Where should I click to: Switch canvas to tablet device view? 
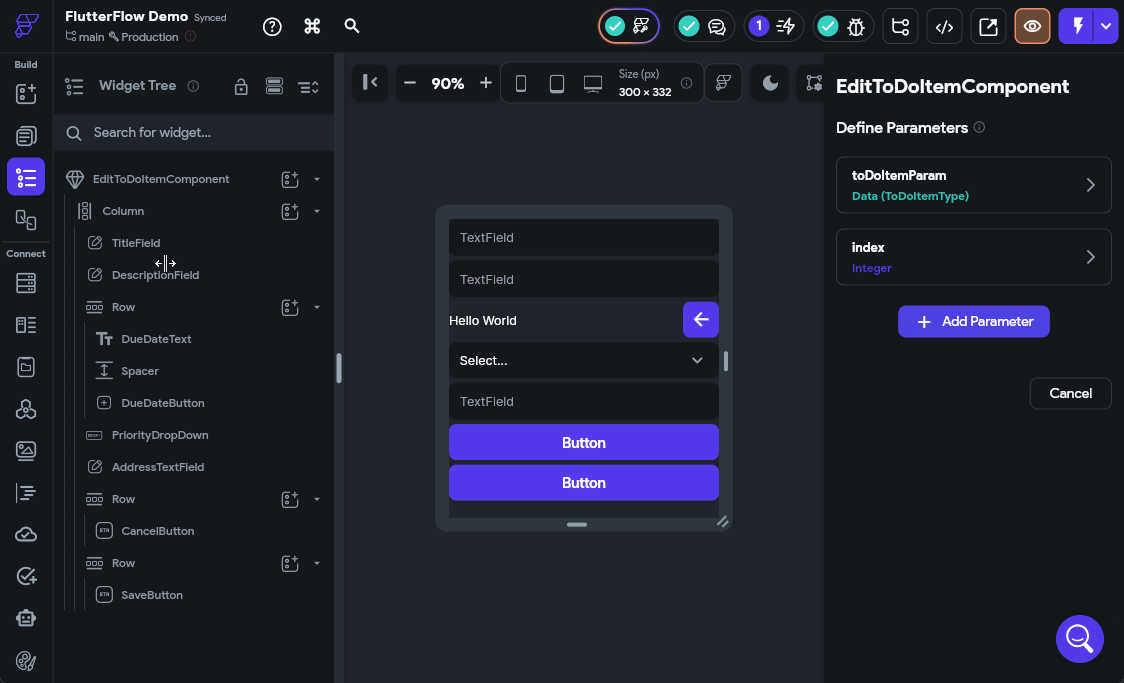[x=557, y=84]
